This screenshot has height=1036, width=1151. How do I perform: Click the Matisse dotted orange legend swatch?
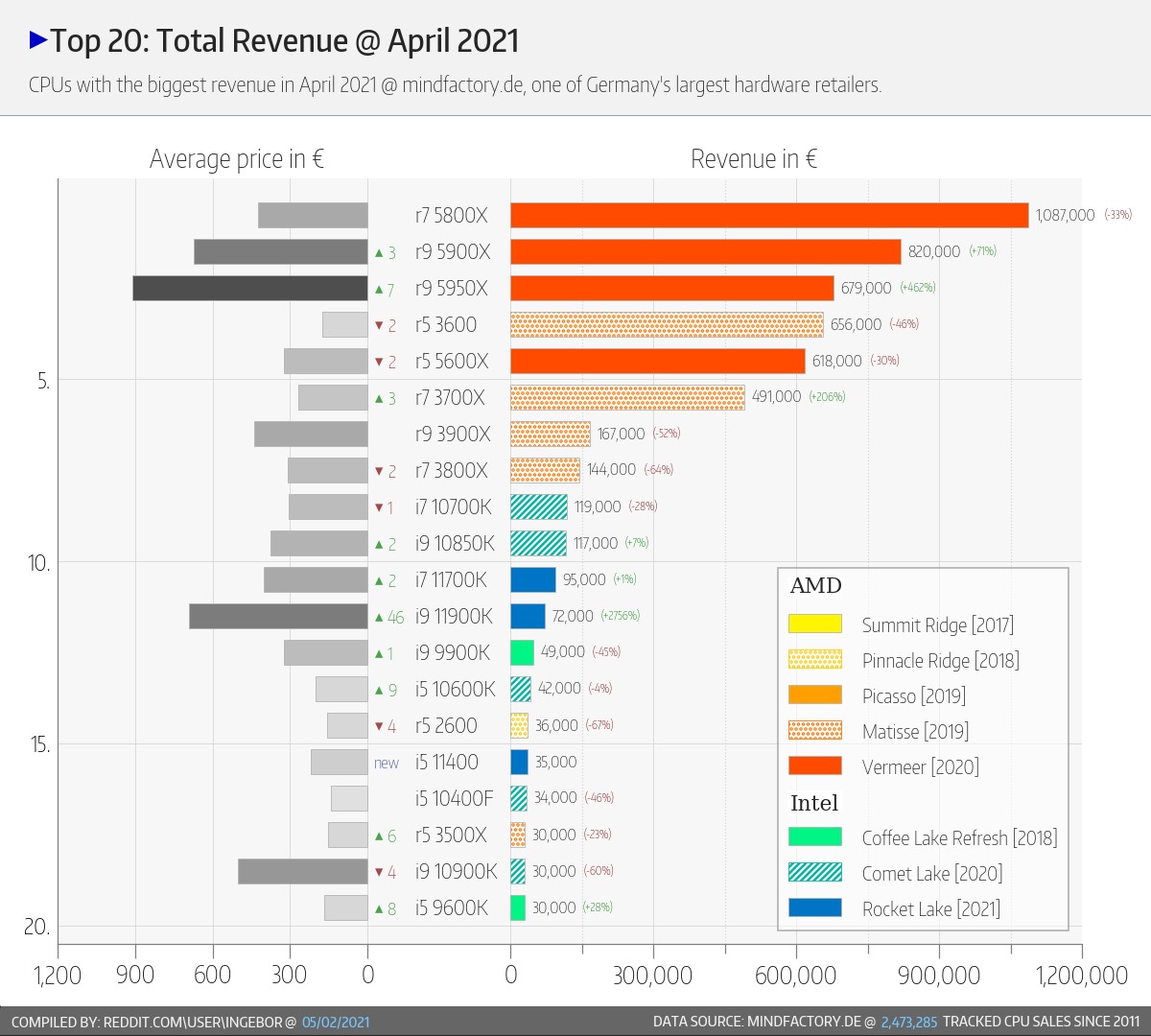[814, 730]
